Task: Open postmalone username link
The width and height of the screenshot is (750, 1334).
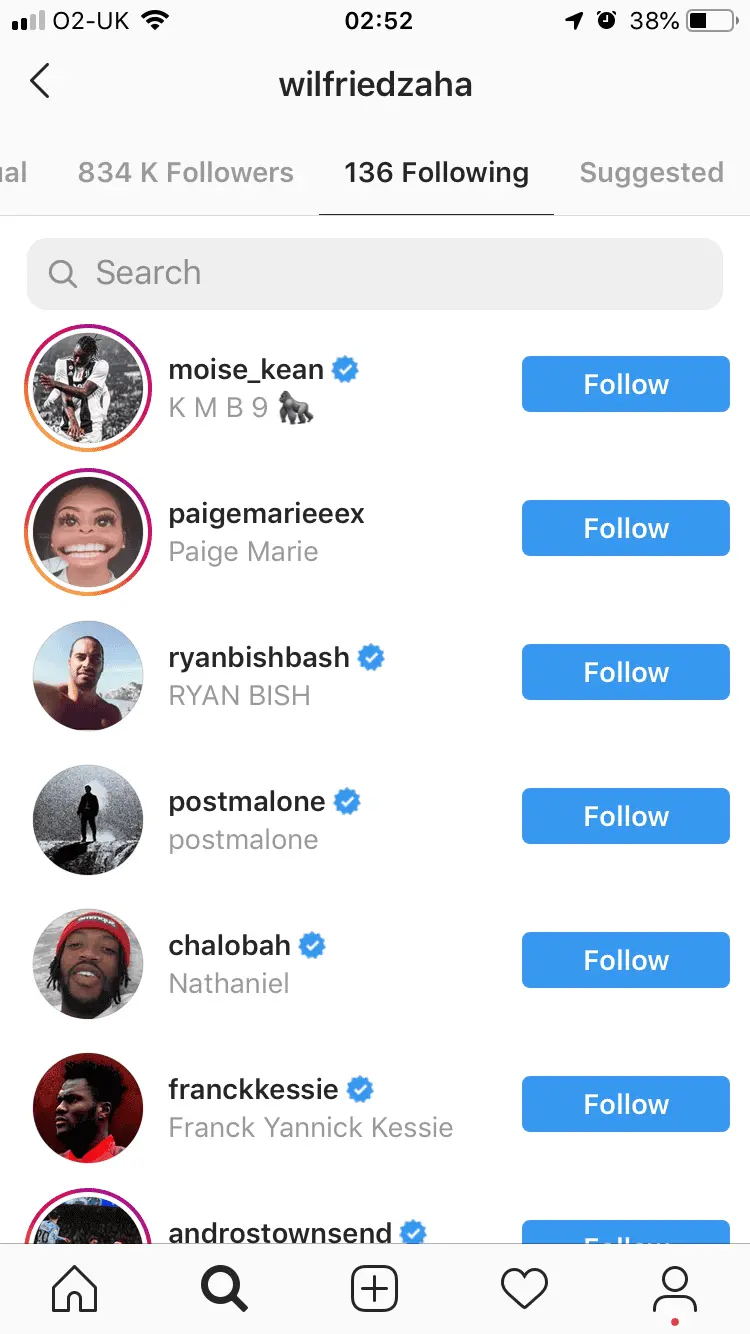Action: 247,802
